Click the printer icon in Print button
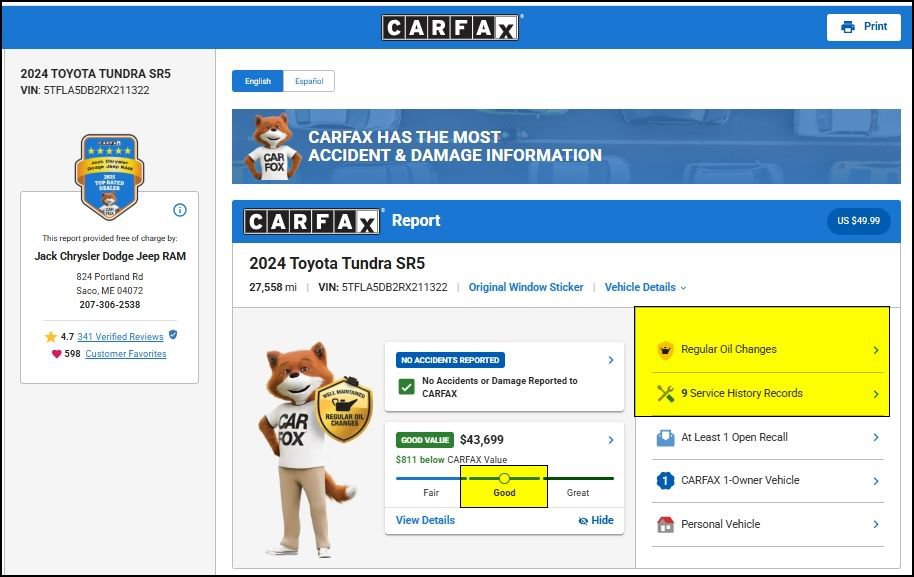 tap(848, 27)
